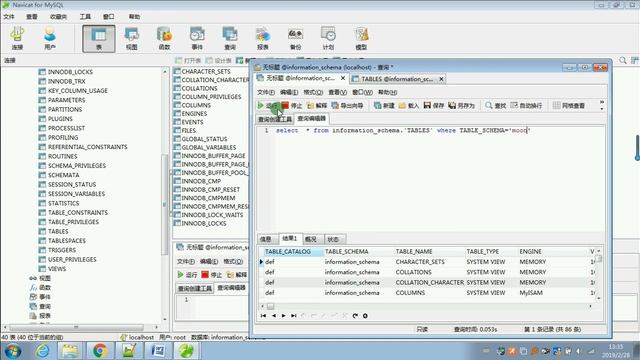Switch to 查询编辑器 query editor tab

[x=311, y=118]
